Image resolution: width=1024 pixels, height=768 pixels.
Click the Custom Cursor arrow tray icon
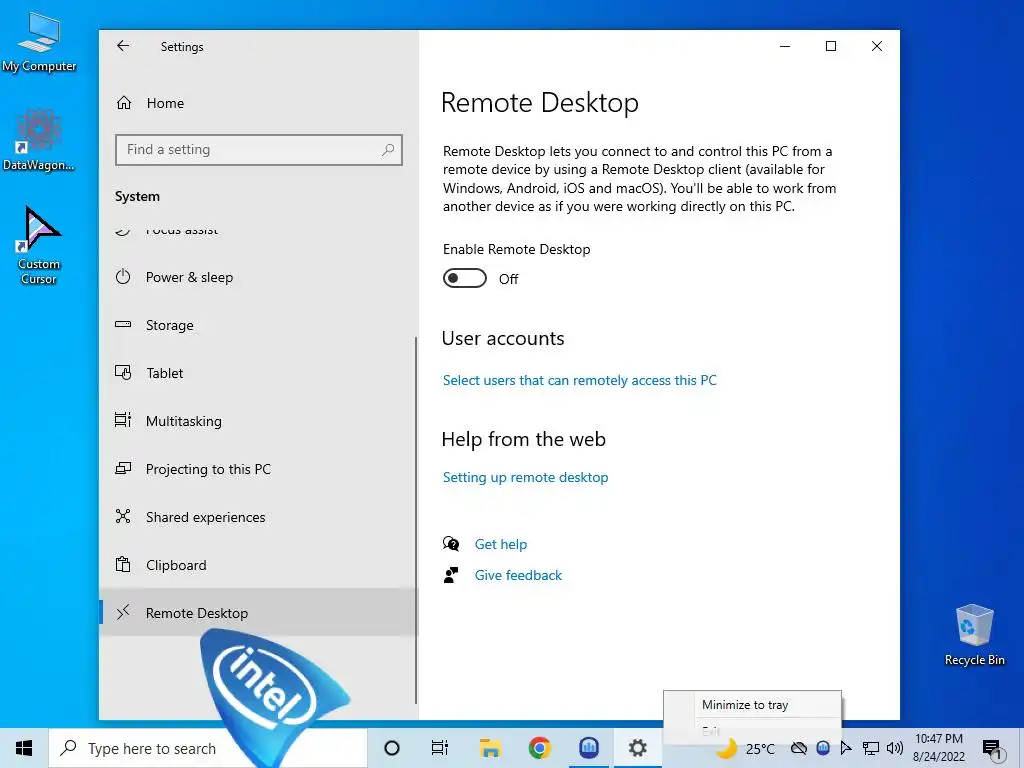[846, 748]
